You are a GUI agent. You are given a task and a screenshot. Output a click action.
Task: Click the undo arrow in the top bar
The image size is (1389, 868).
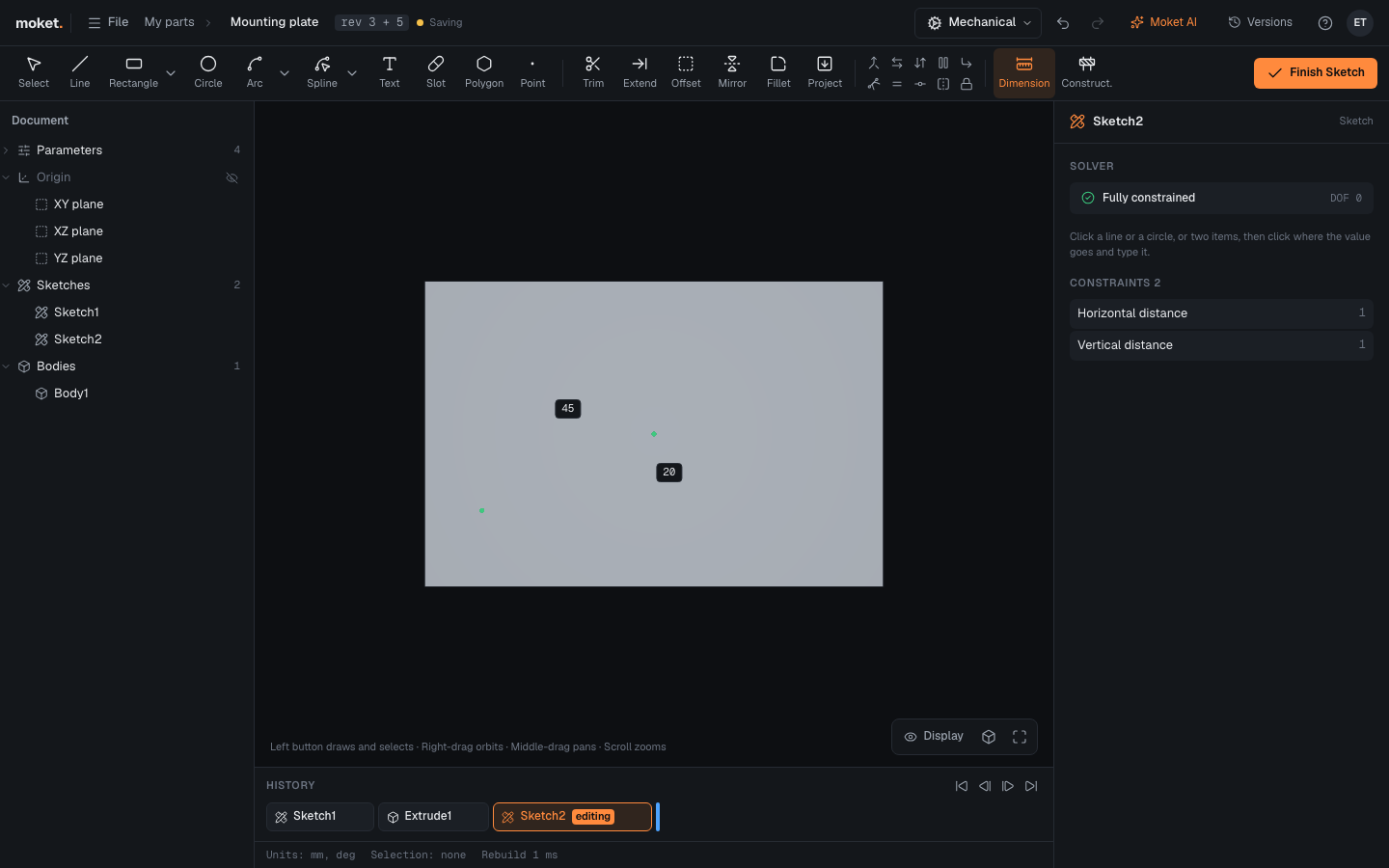pyautogui.click(x=1063, y=23)
